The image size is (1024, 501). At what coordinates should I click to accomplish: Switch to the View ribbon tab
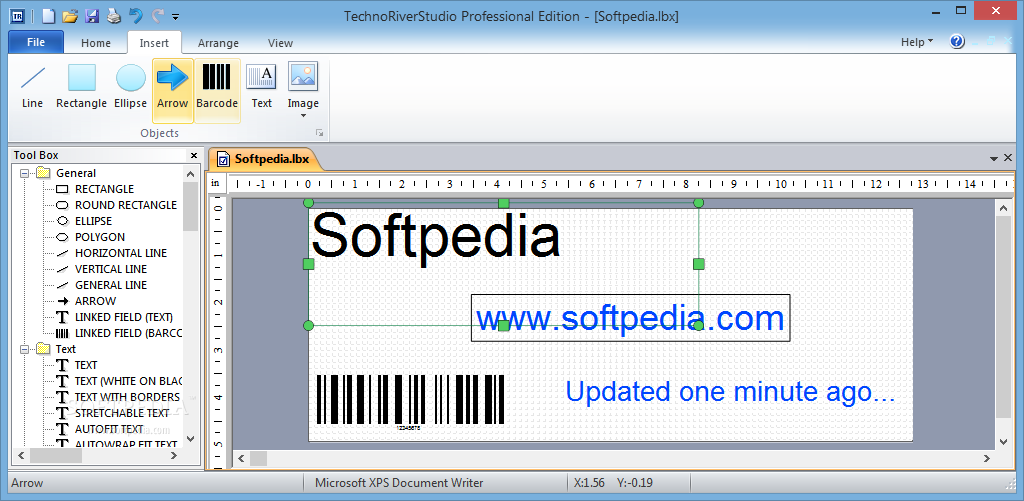click(280, 43)
